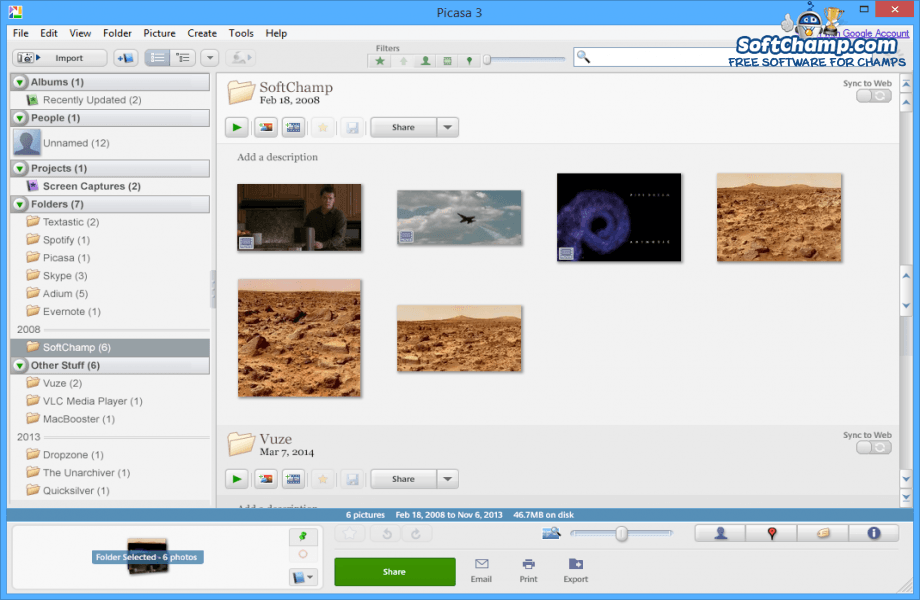Open the View menu
920x600 pixels.
[80, 33]
